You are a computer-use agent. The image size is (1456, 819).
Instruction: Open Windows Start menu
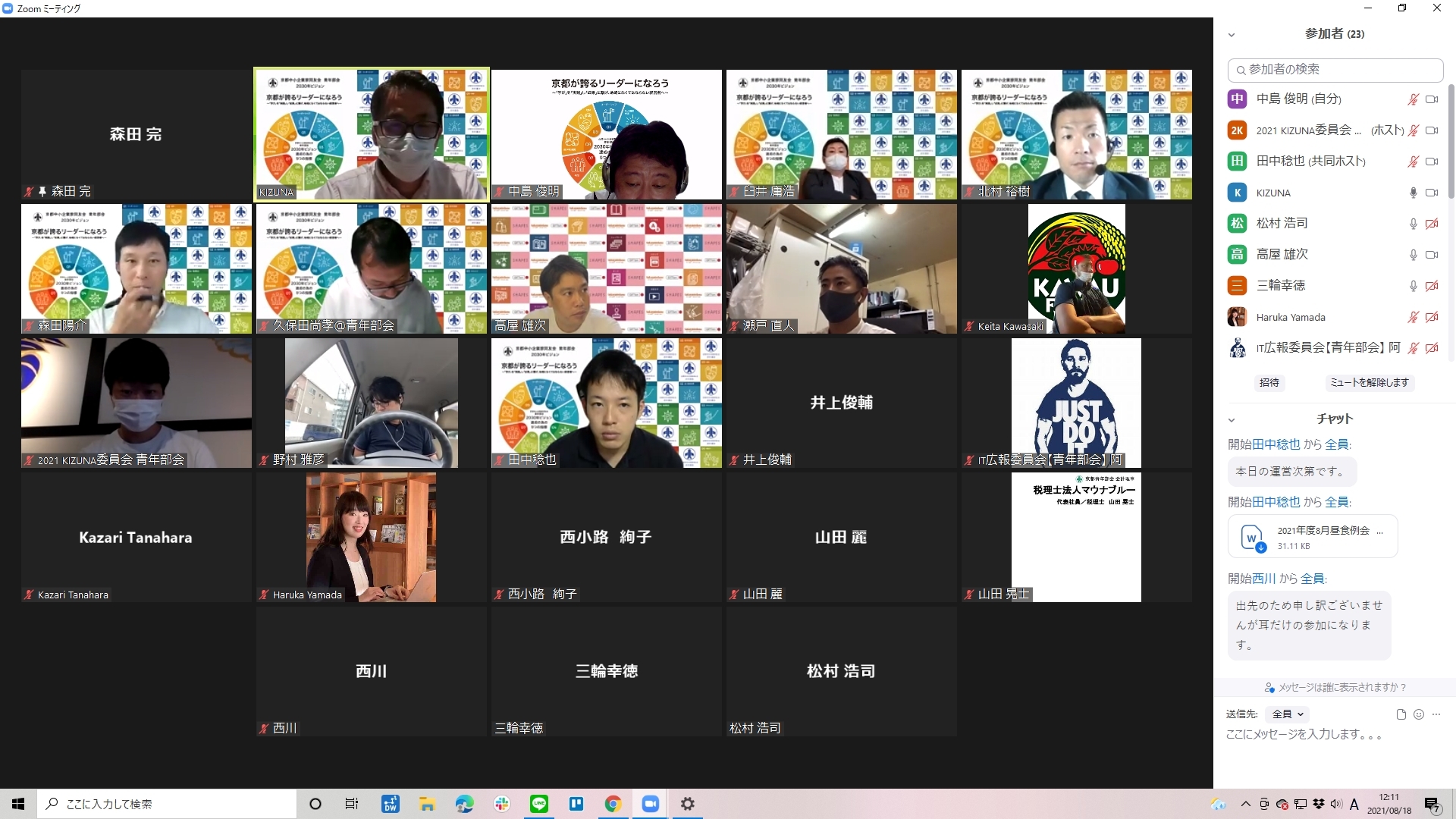(x=18, y=804)
